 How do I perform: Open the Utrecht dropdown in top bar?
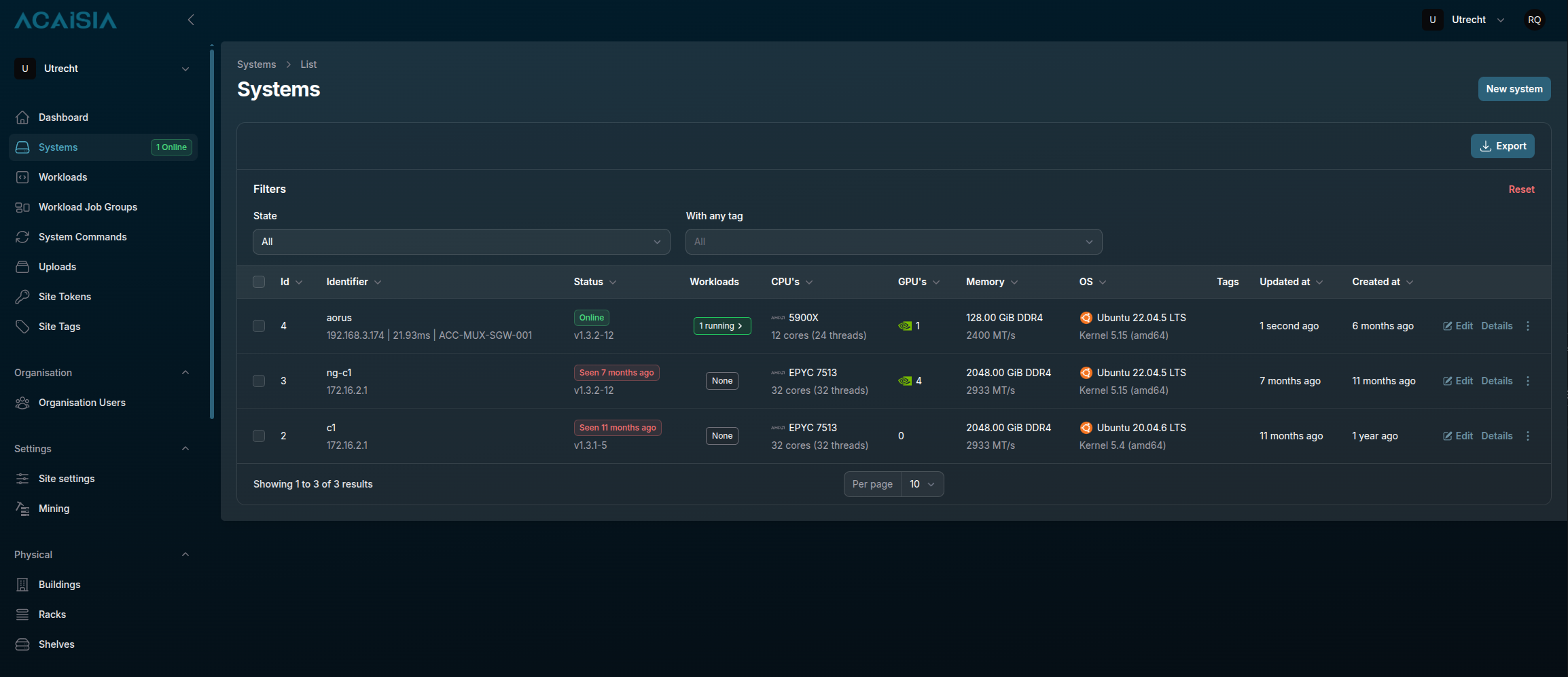pyautogui.click(x=1464, y=20)
